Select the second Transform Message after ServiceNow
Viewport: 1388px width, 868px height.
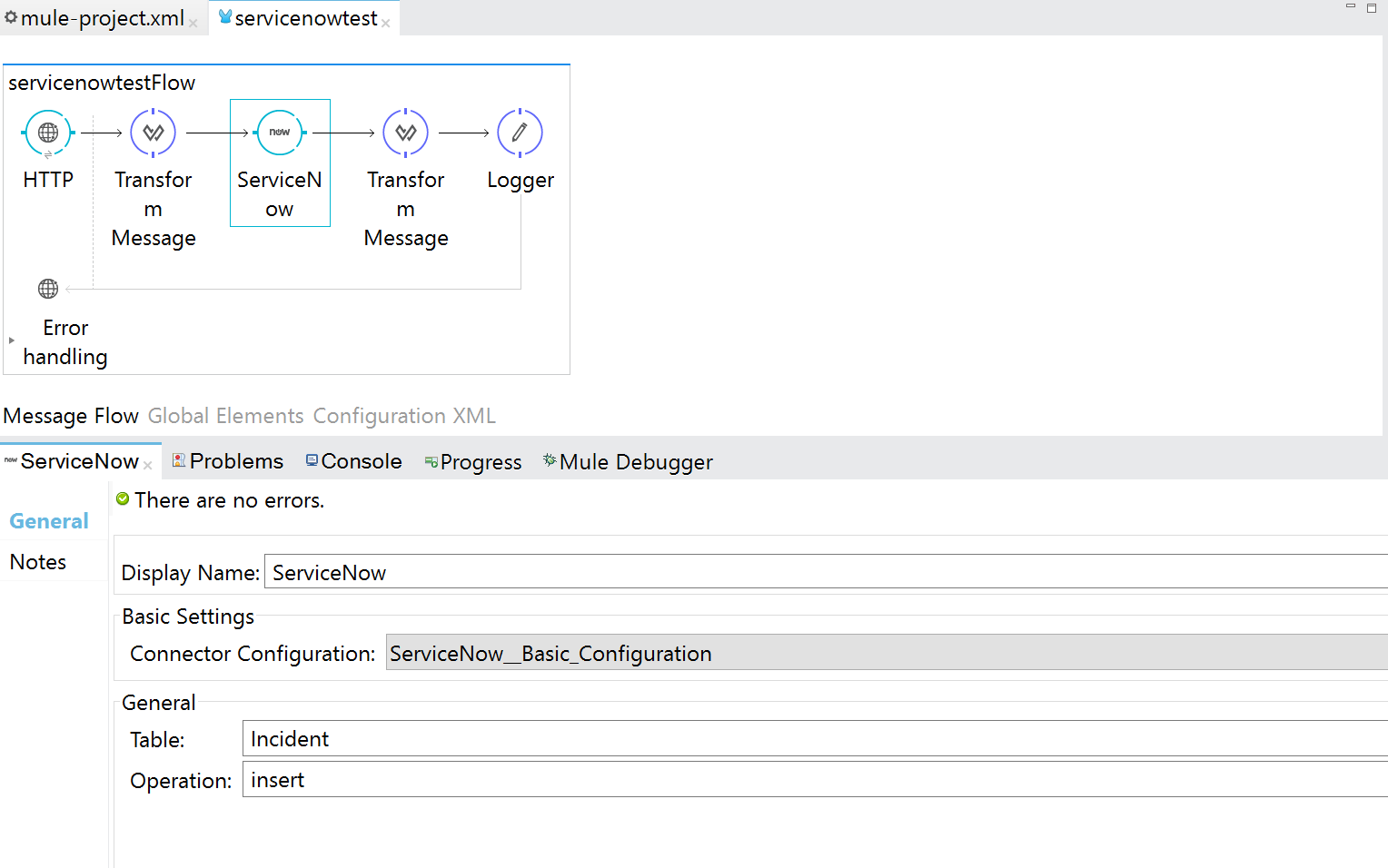pyautogui.click(x=405, y=133)
